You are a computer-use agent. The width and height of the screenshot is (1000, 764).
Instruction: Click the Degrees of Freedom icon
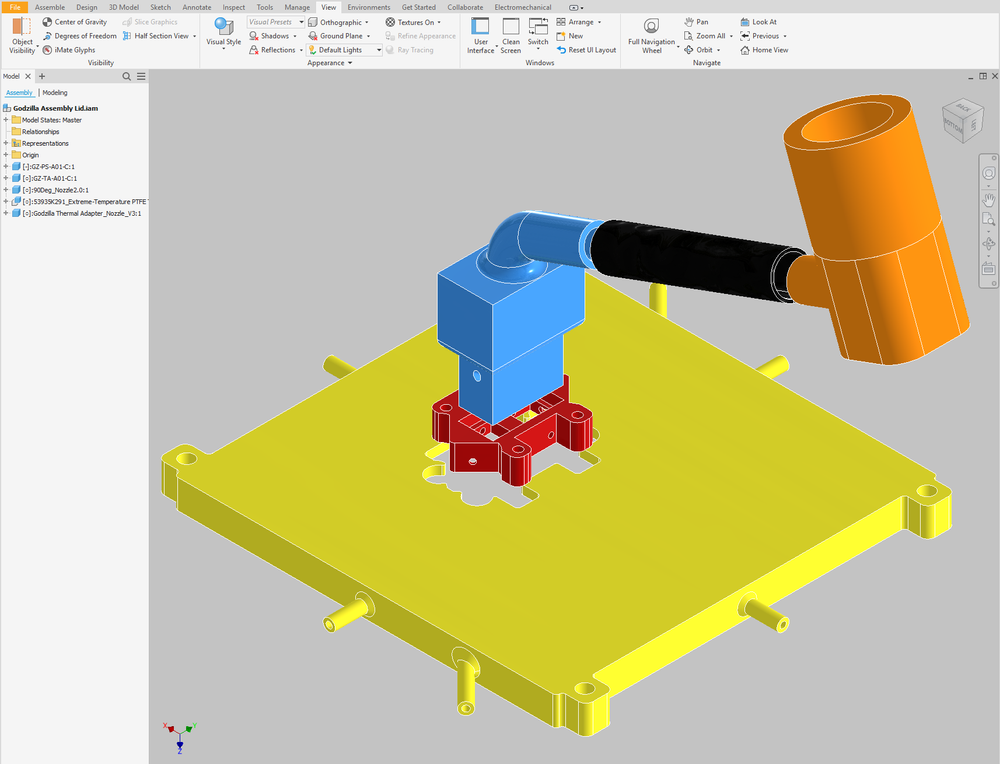47,36
